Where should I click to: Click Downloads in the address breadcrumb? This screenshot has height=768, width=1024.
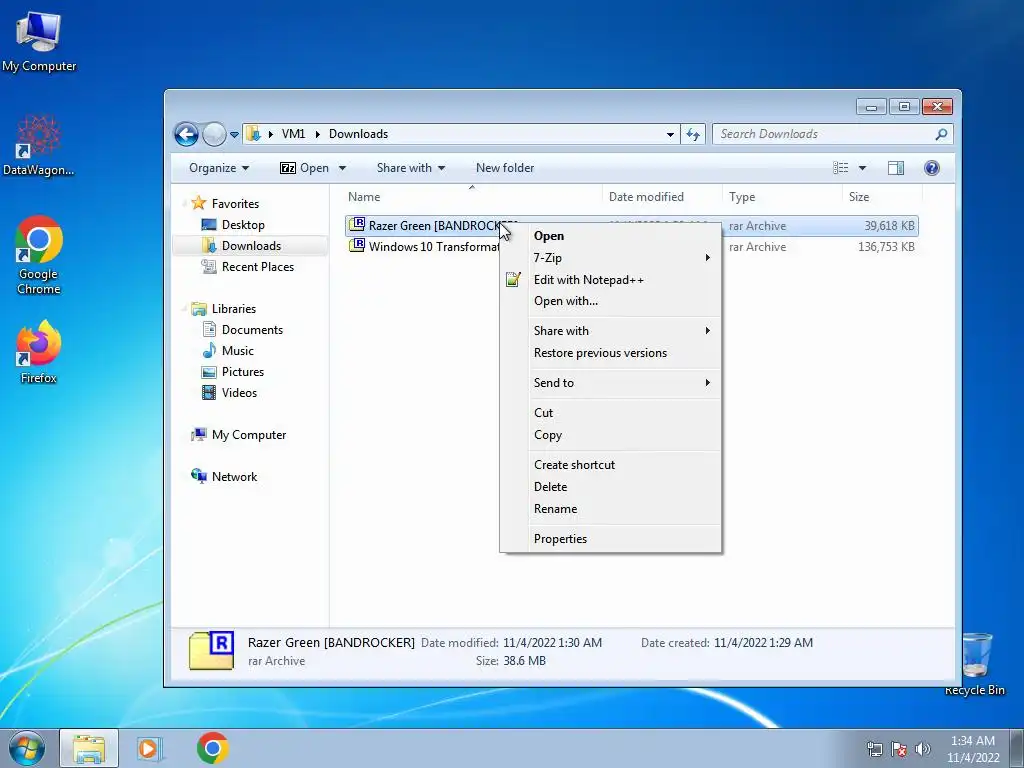coord(358,134)
